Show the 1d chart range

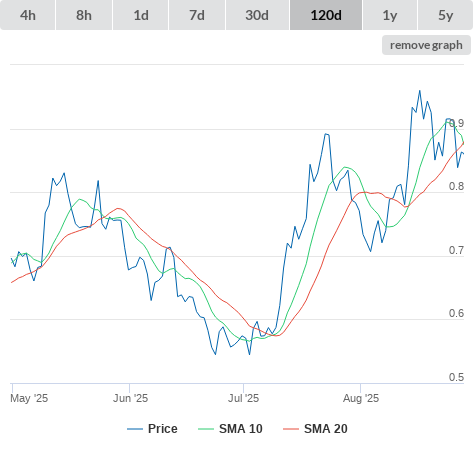tap(141, 15)
